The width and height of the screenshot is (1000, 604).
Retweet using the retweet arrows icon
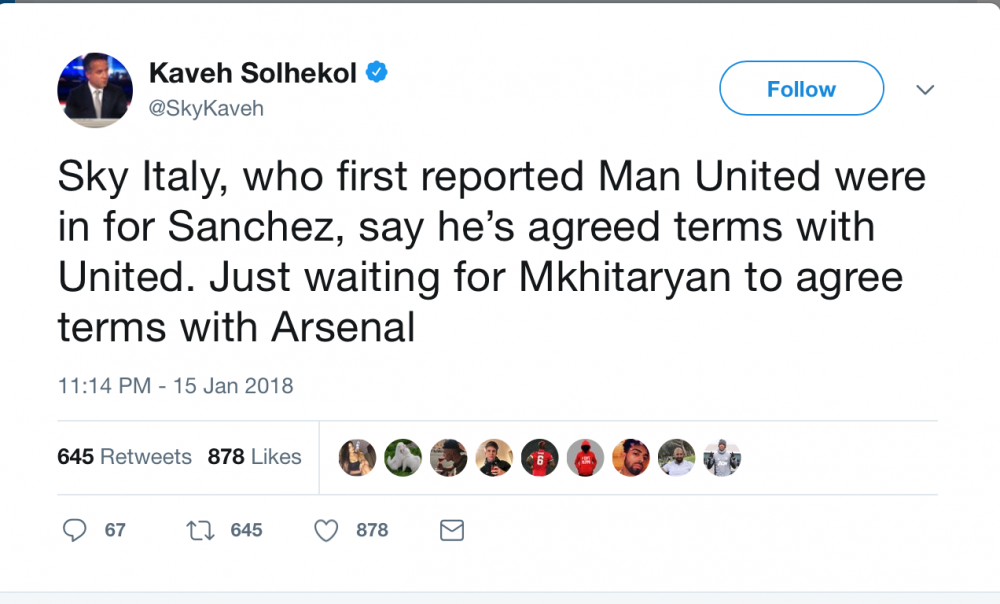(200, 531)
